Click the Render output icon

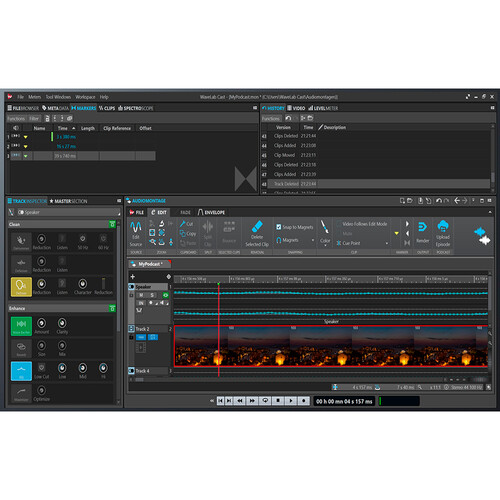422,227
